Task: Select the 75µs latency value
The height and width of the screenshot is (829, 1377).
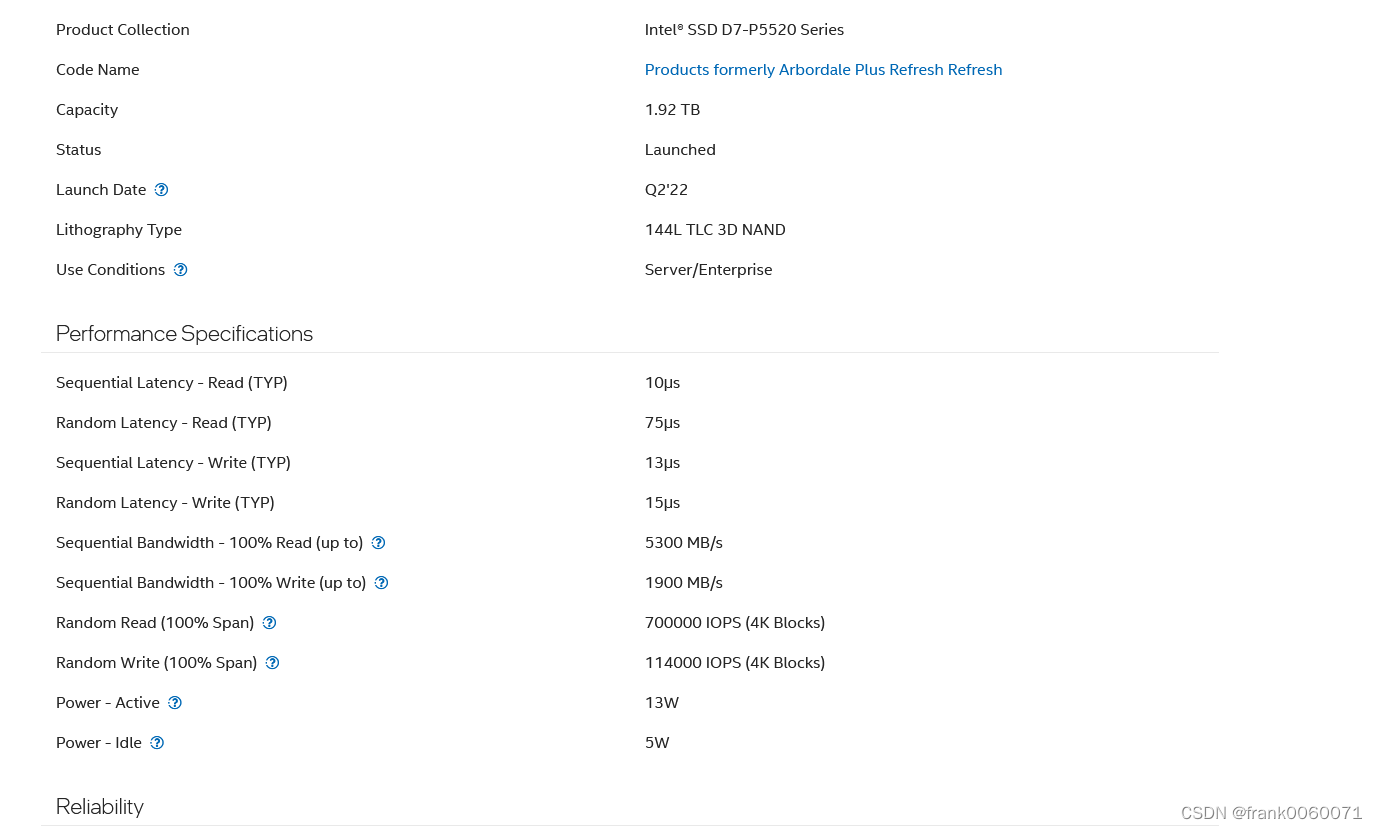Action: (x=662, y=423)
